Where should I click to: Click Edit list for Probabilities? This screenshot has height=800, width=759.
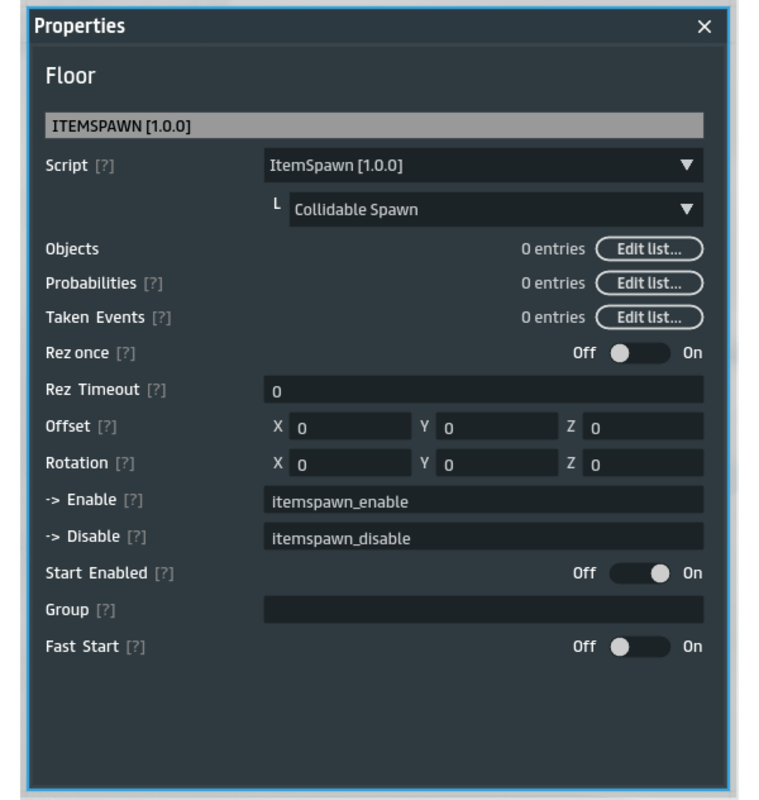649,284
